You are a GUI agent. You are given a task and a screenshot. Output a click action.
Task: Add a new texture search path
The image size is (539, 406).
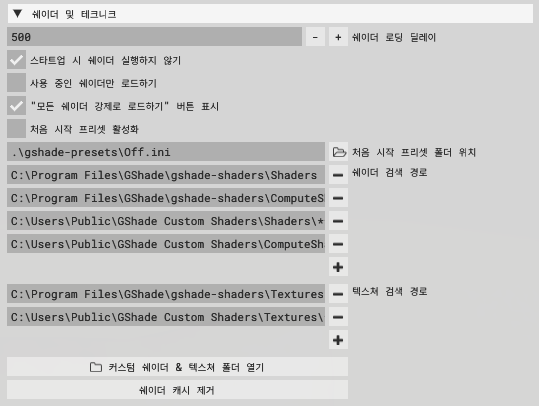[338, 340]
